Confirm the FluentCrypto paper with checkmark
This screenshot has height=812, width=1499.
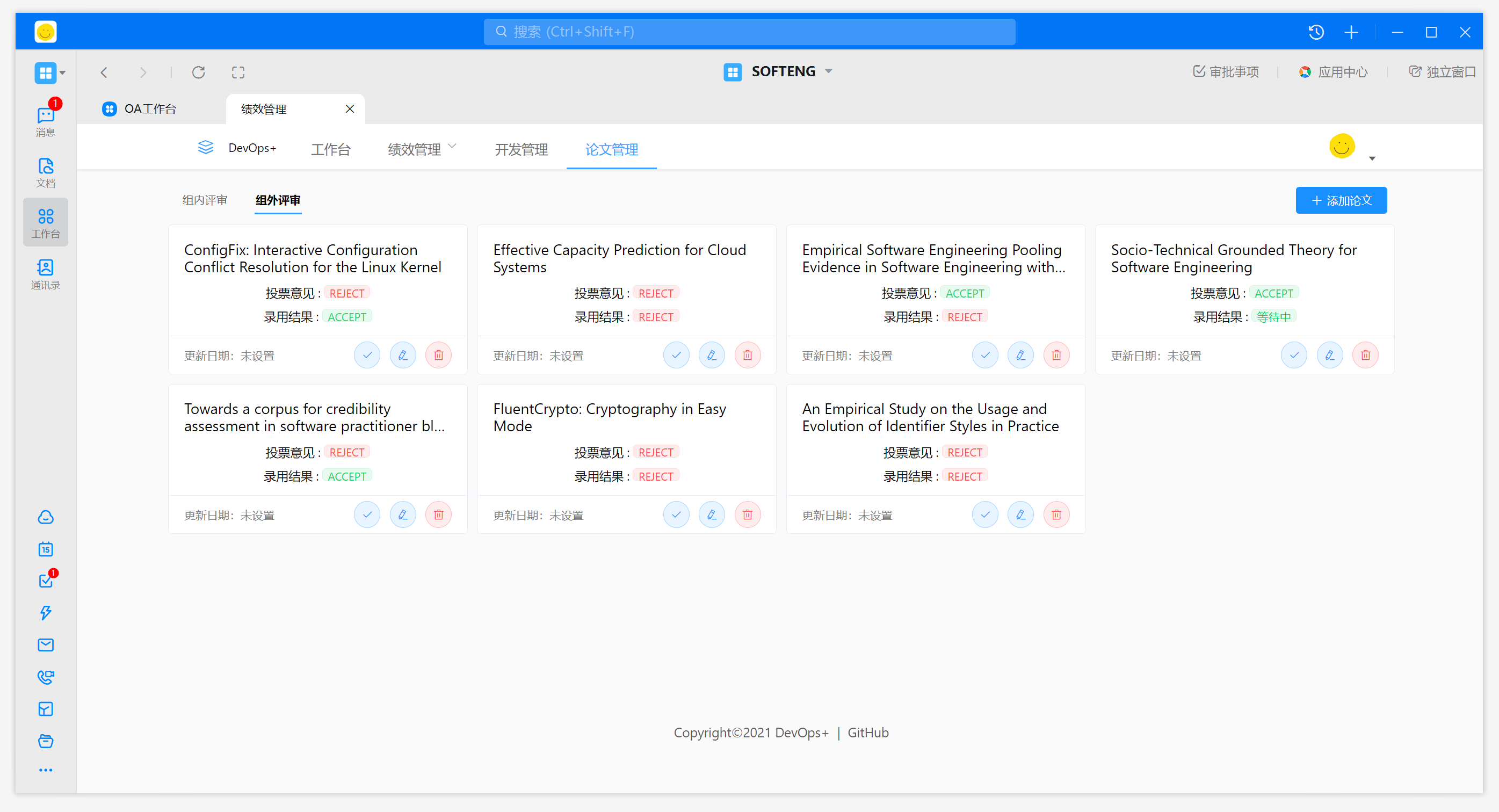pyautogui.click(x=676, y=514)
